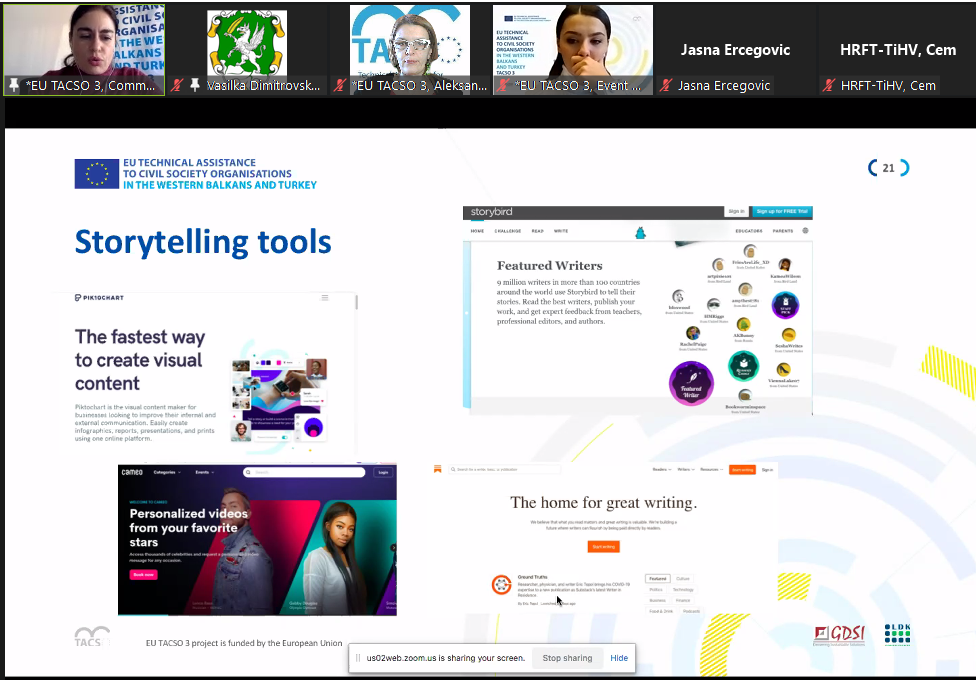Click the Substack search field
The width and height of the screenshot is (976, 680).
click(x=504, y=470)
